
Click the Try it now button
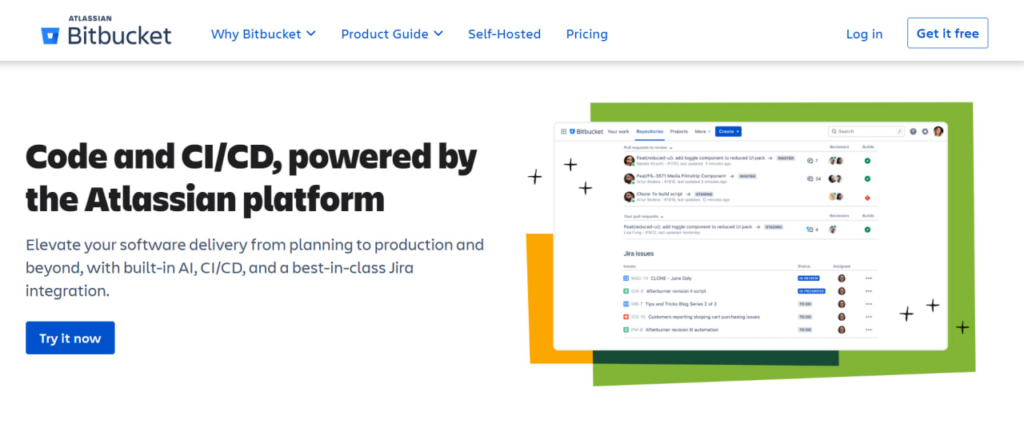[x=70, y=338]
